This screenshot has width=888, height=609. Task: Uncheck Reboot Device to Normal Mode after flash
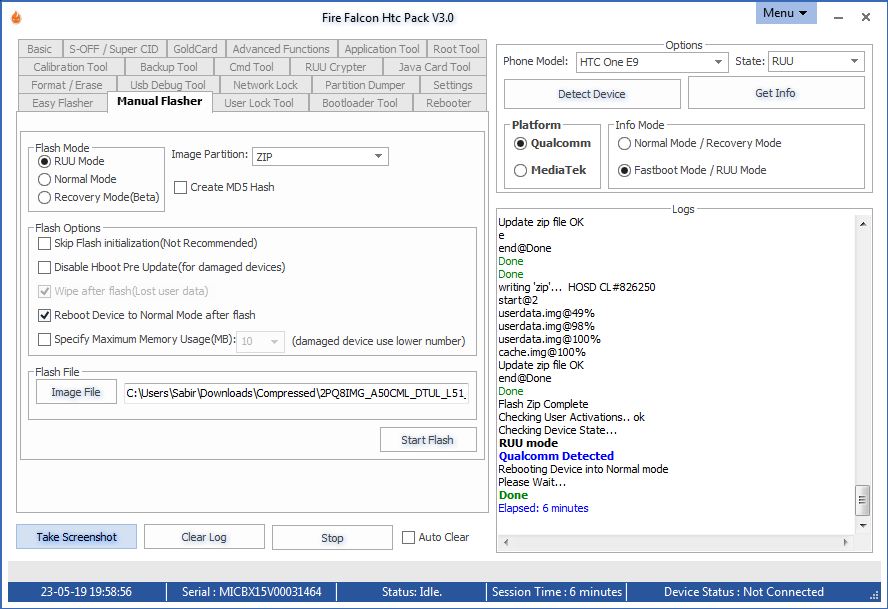147,316
